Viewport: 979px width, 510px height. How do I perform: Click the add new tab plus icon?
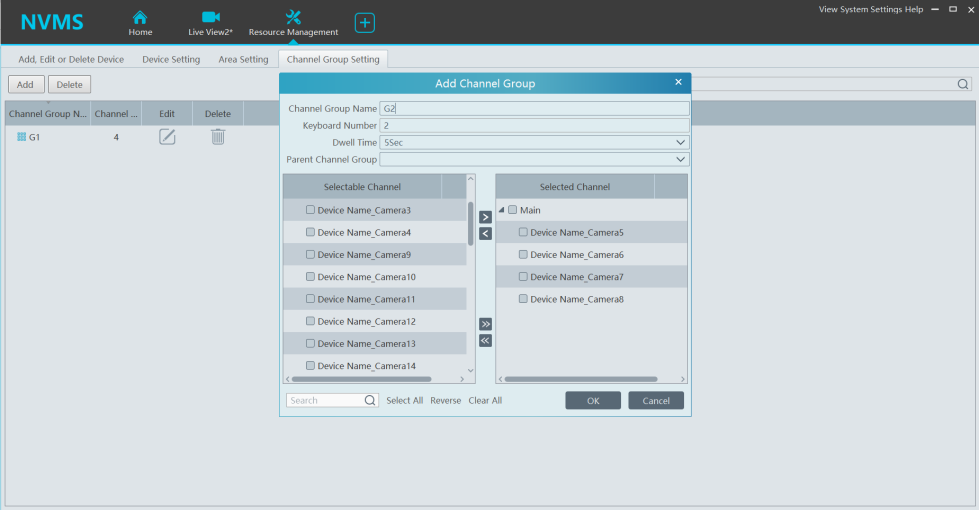click(x=365, y=22)
